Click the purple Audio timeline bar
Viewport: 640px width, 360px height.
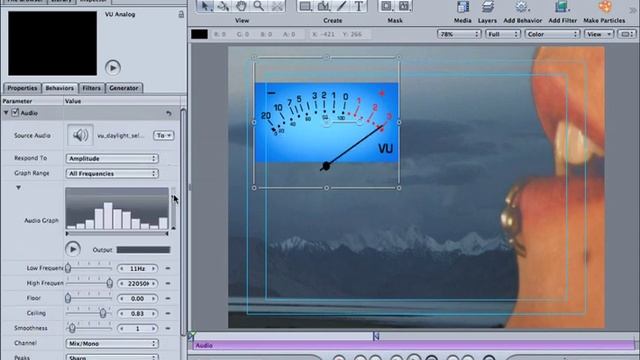414,345
